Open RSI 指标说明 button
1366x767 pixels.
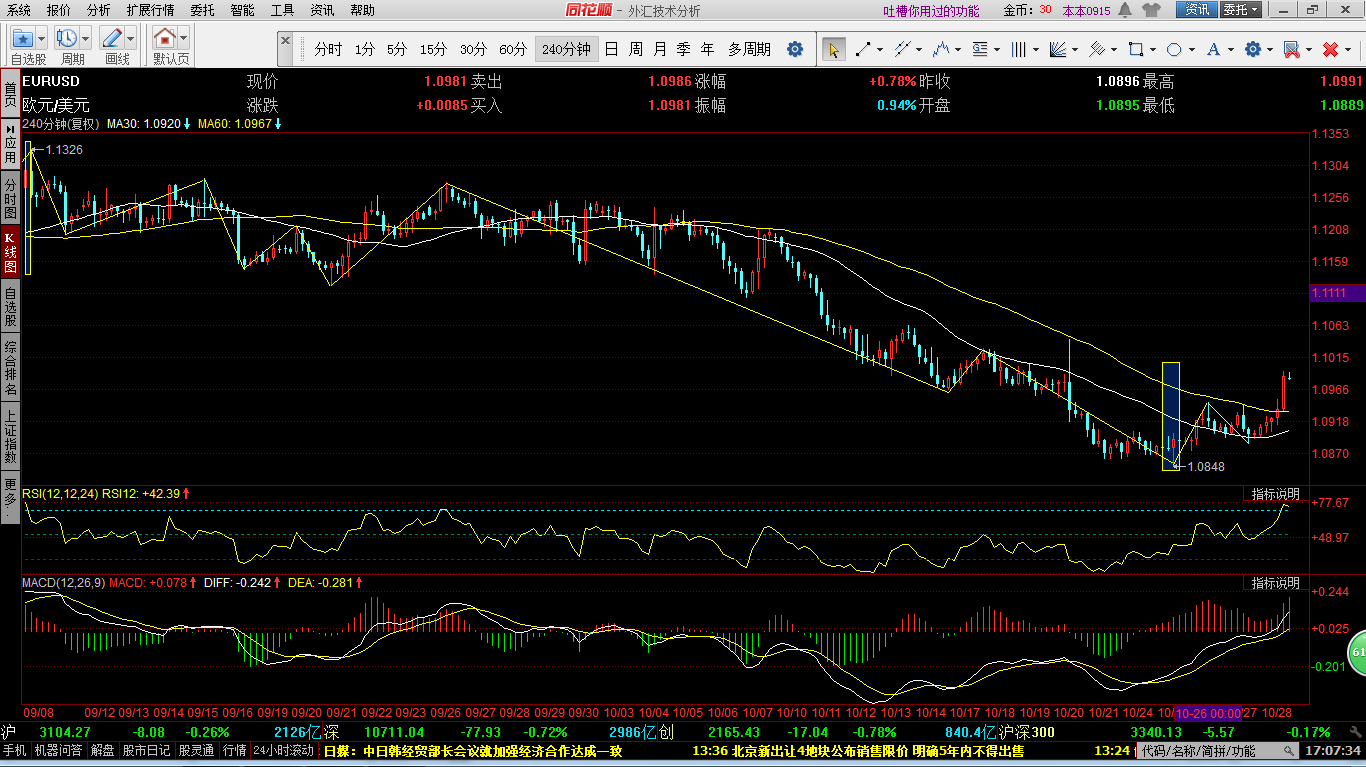coord(1276,494)
